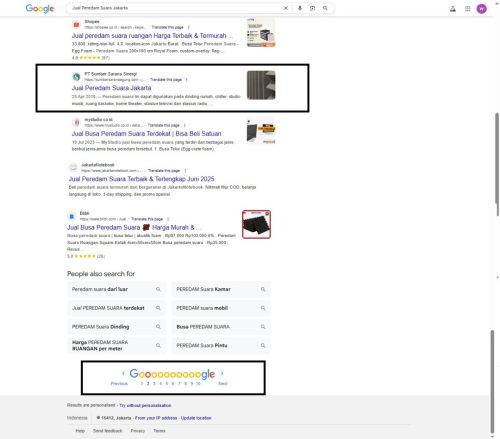Screen dimensions: 500x439
Task: Open three-dot menu of JakartaNotebook result
Action: pos(185,171)
